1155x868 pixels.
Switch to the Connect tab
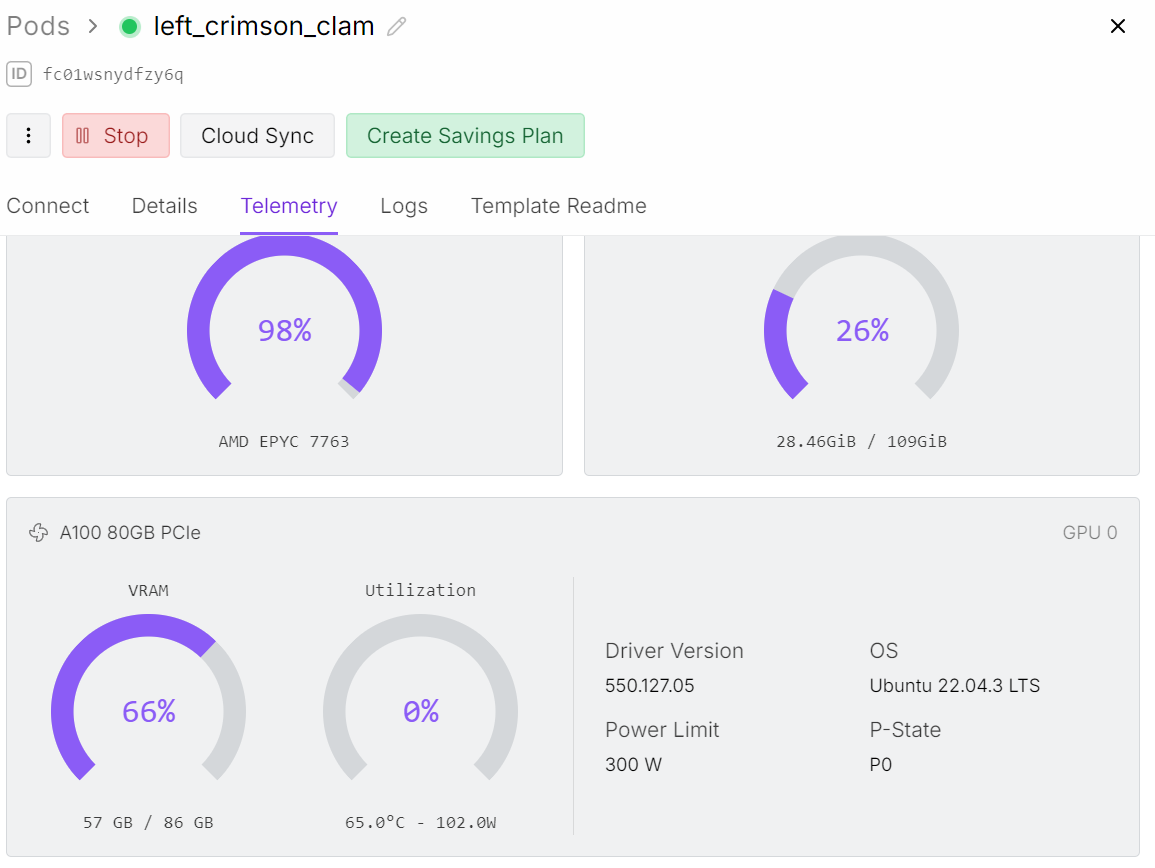(48, 206)
